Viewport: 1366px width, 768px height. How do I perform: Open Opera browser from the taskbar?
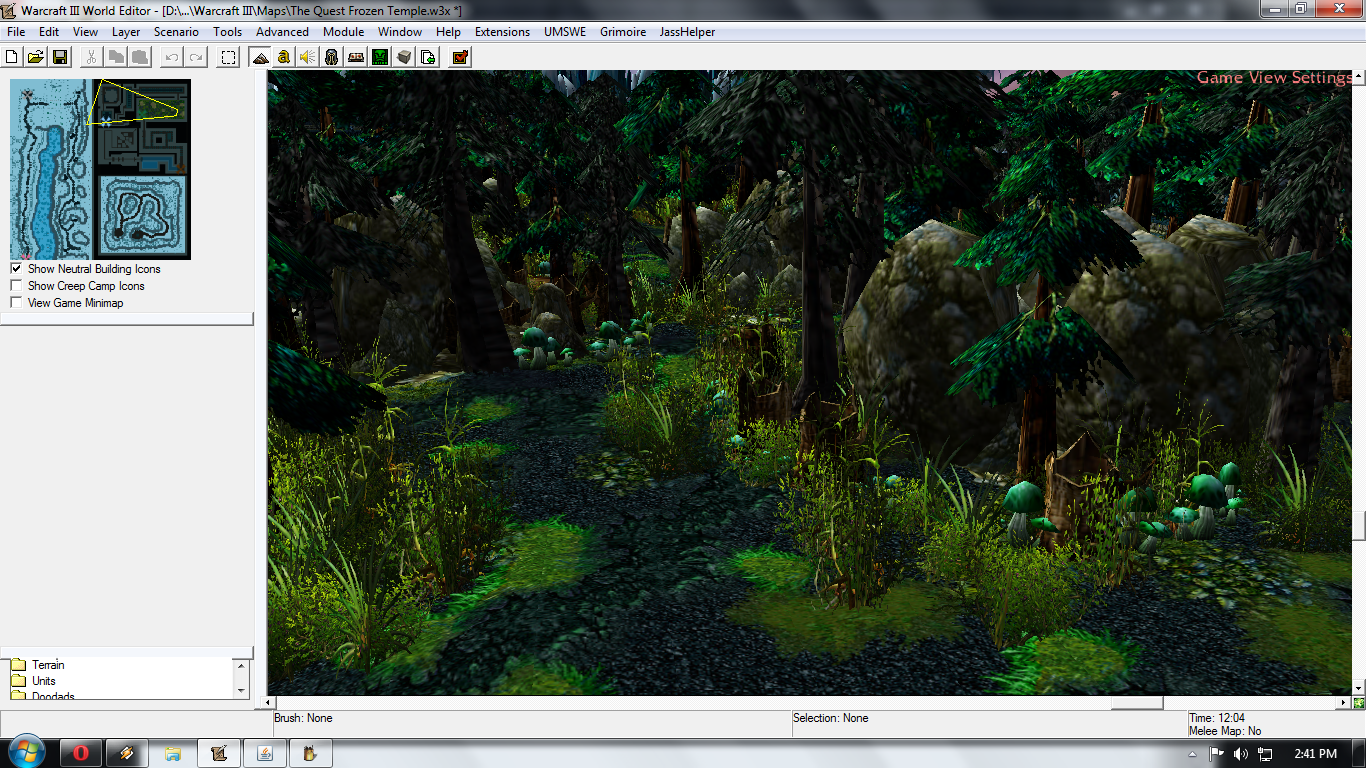coord(81,753)
